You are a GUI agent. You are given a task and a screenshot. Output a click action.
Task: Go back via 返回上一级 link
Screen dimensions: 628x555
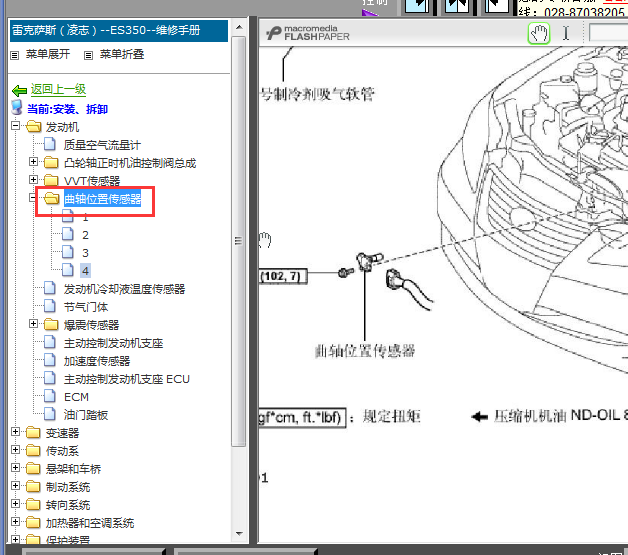point(58,89)
